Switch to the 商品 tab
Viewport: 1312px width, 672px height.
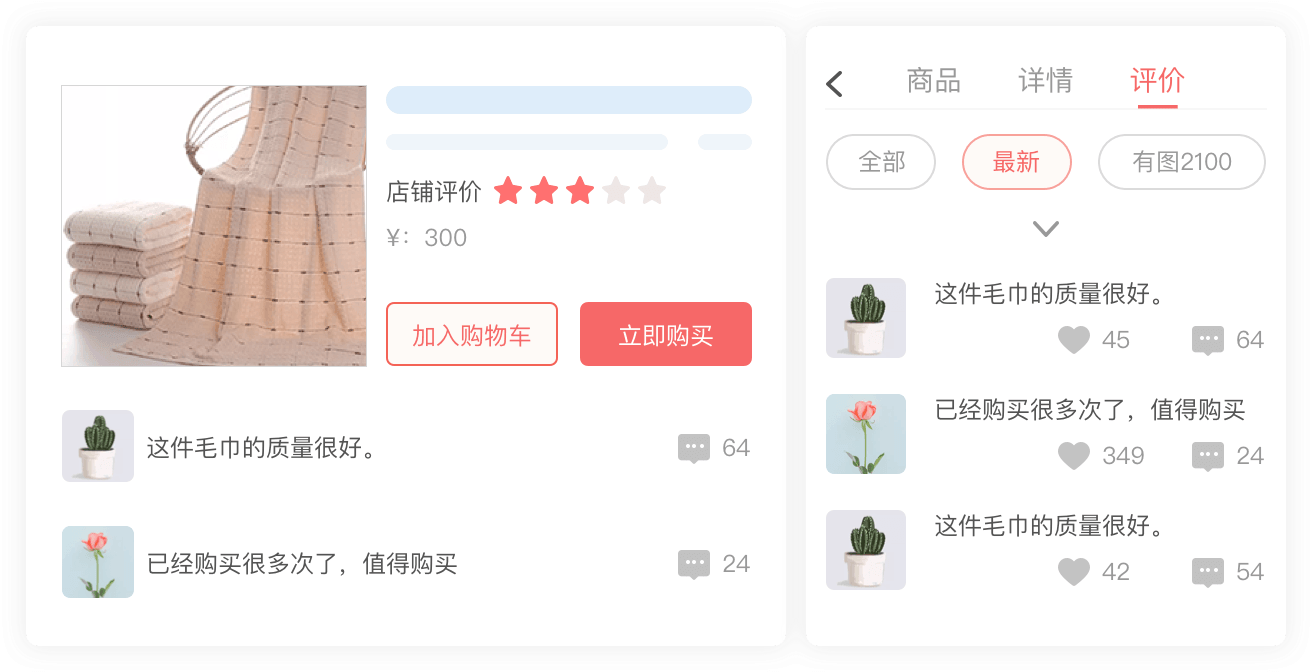(x=934, y=81)
